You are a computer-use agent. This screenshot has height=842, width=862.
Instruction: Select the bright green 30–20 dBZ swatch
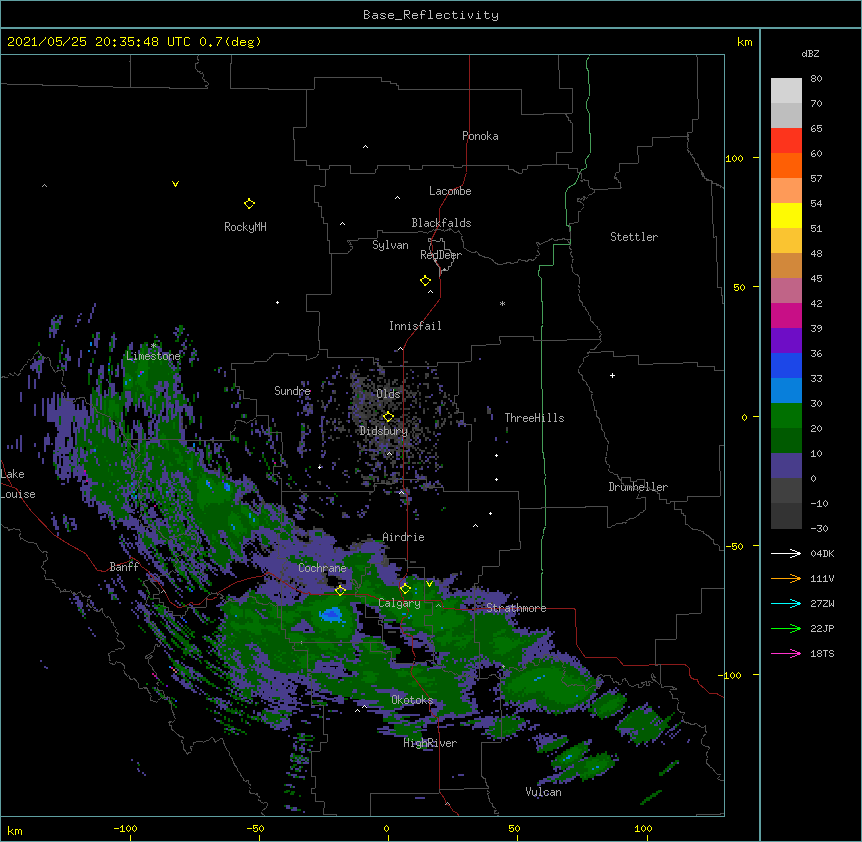(x=786, y=416)
